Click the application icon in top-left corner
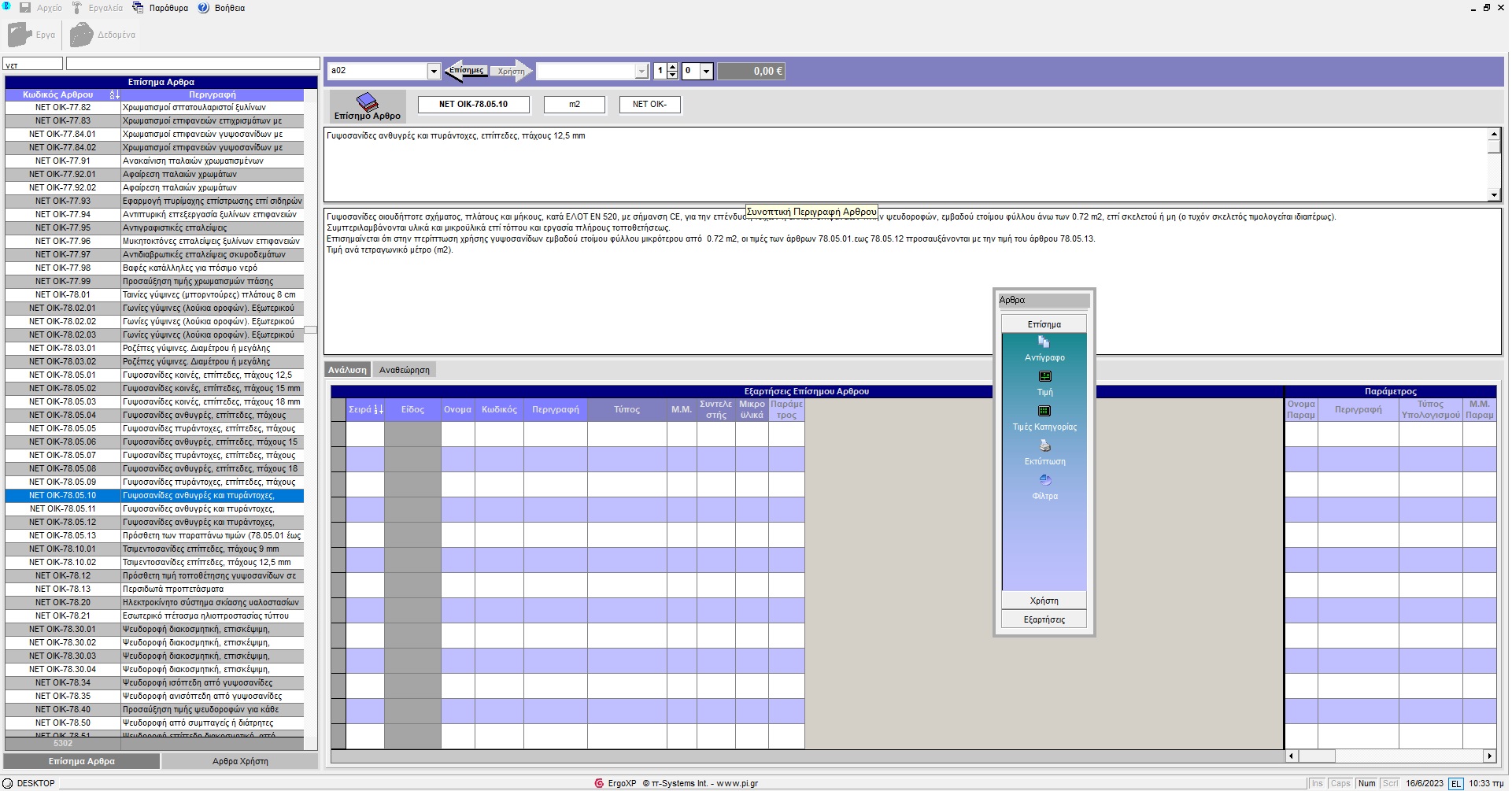Screen dimensions: 1512x791 point(6,7)
